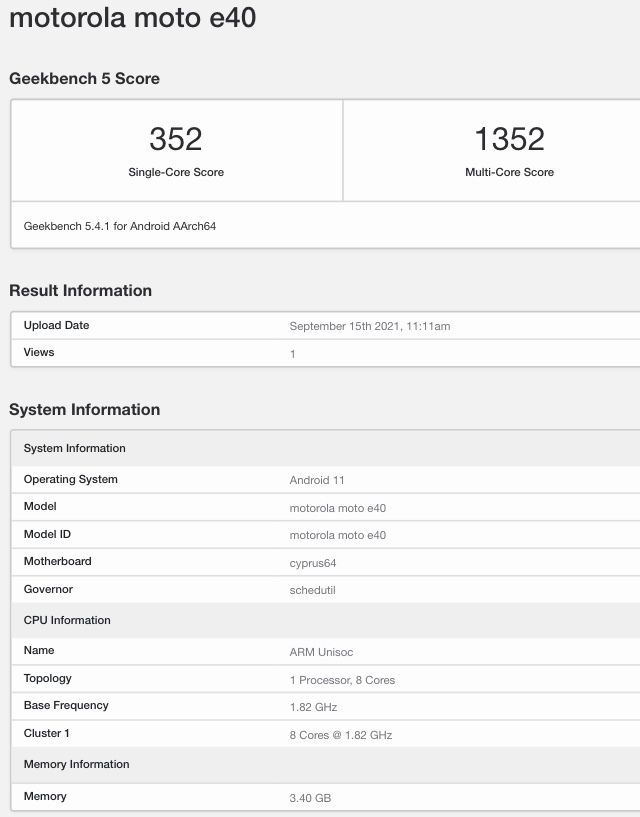Click the 'Motherboard' row label
Screen dimensions: 640x817
(58, 561)
